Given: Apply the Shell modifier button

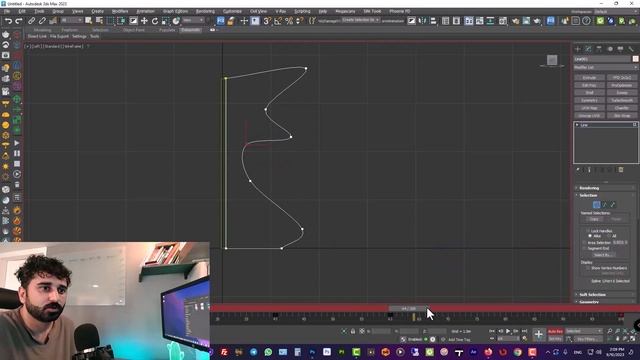Looking at the screenshot, I should click(589, 93).
